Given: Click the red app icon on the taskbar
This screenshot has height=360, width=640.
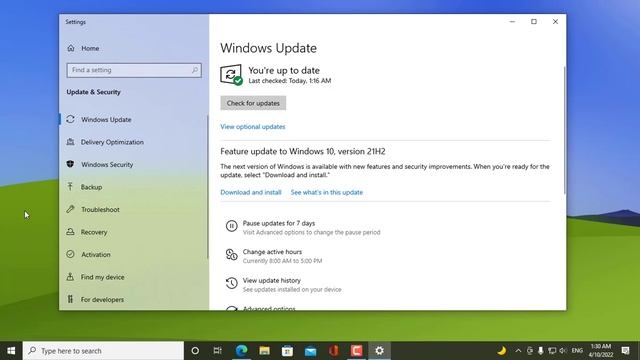Looking at the screenshot, I should (356, 351).
